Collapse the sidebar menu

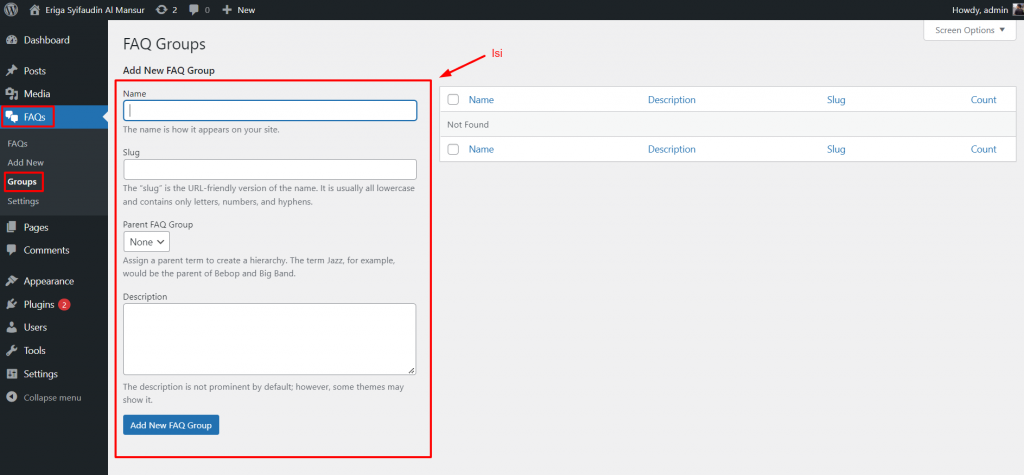point(52,397)
